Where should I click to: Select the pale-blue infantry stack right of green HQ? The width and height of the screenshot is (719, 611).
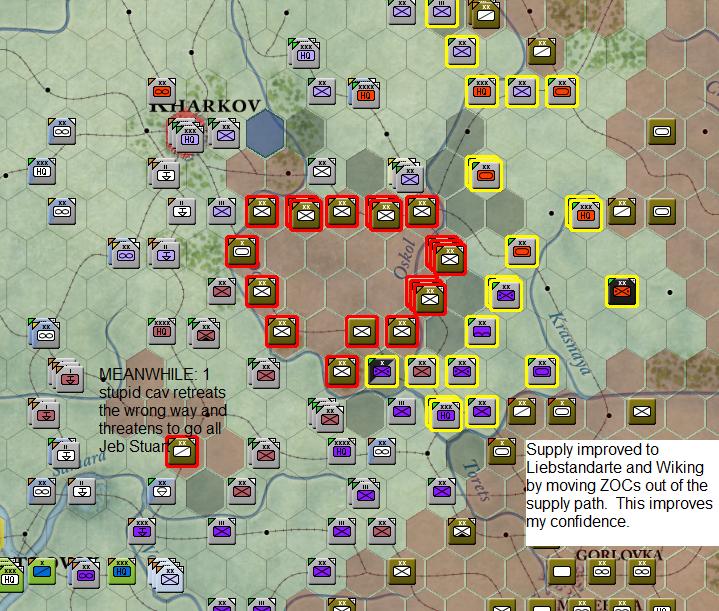167,575
